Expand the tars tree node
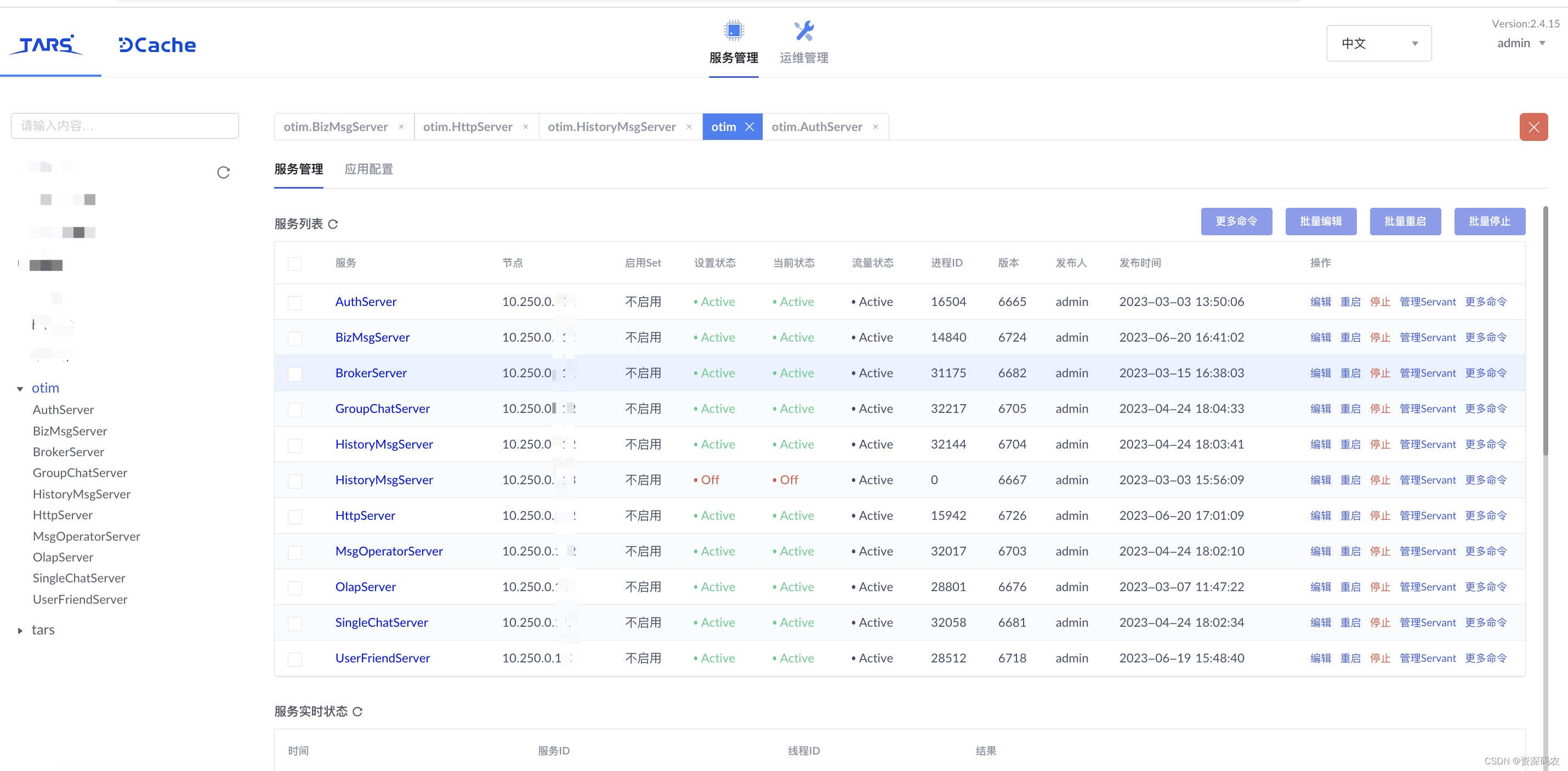Screen dimensions: 1568x771 click(x=20, y=630)
